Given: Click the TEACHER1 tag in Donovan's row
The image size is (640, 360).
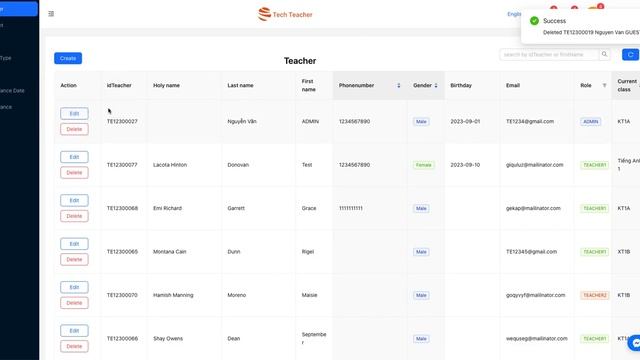Looking at the screenshot, I should pos(595,165).
